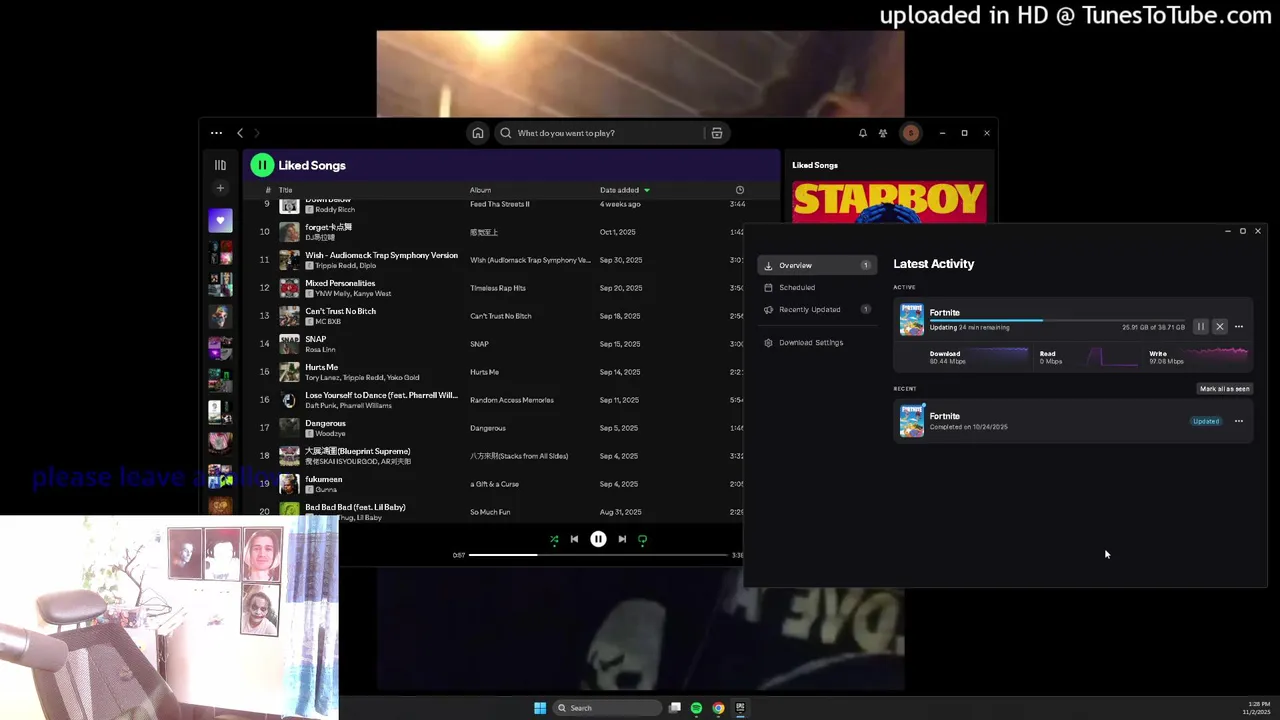Select song 'Lose Yourself to Dance'
The width and height of the screenshot is (1280, 720).
click(x=381, y=395)
